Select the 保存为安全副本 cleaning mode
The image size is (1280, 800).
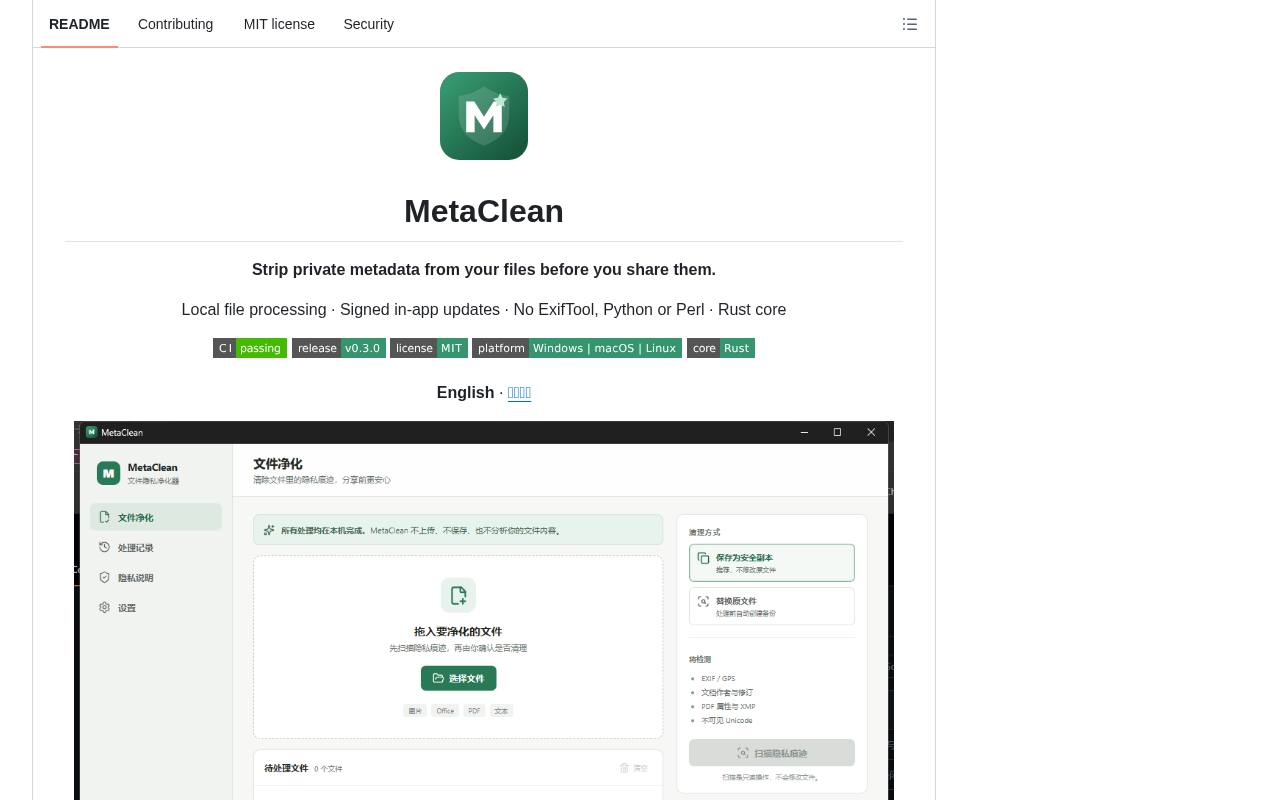(772, 563)
